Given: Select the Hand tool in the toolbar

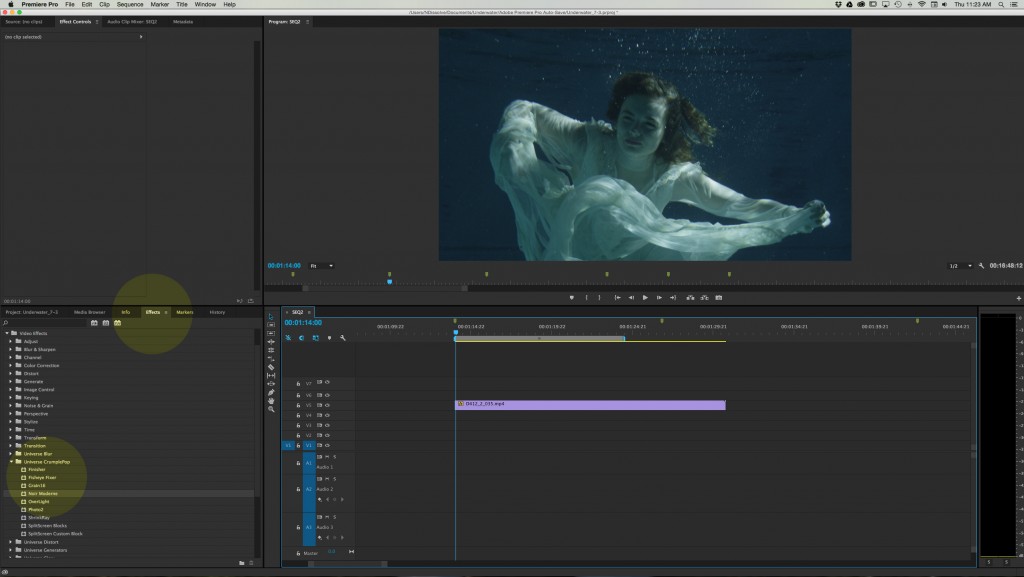Looking at the screenshot, I should pyautogui.click(x=271, y=401).
